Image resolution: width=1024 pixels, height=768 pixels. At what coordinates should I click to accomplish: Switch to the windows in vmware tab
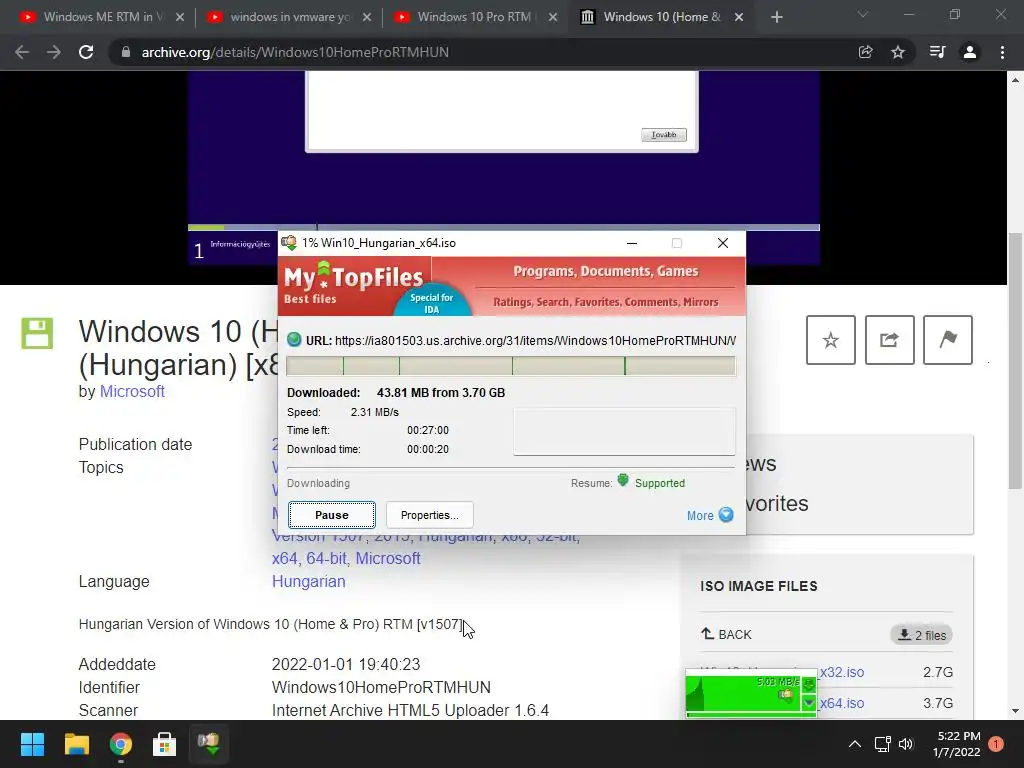click(287, 17)
